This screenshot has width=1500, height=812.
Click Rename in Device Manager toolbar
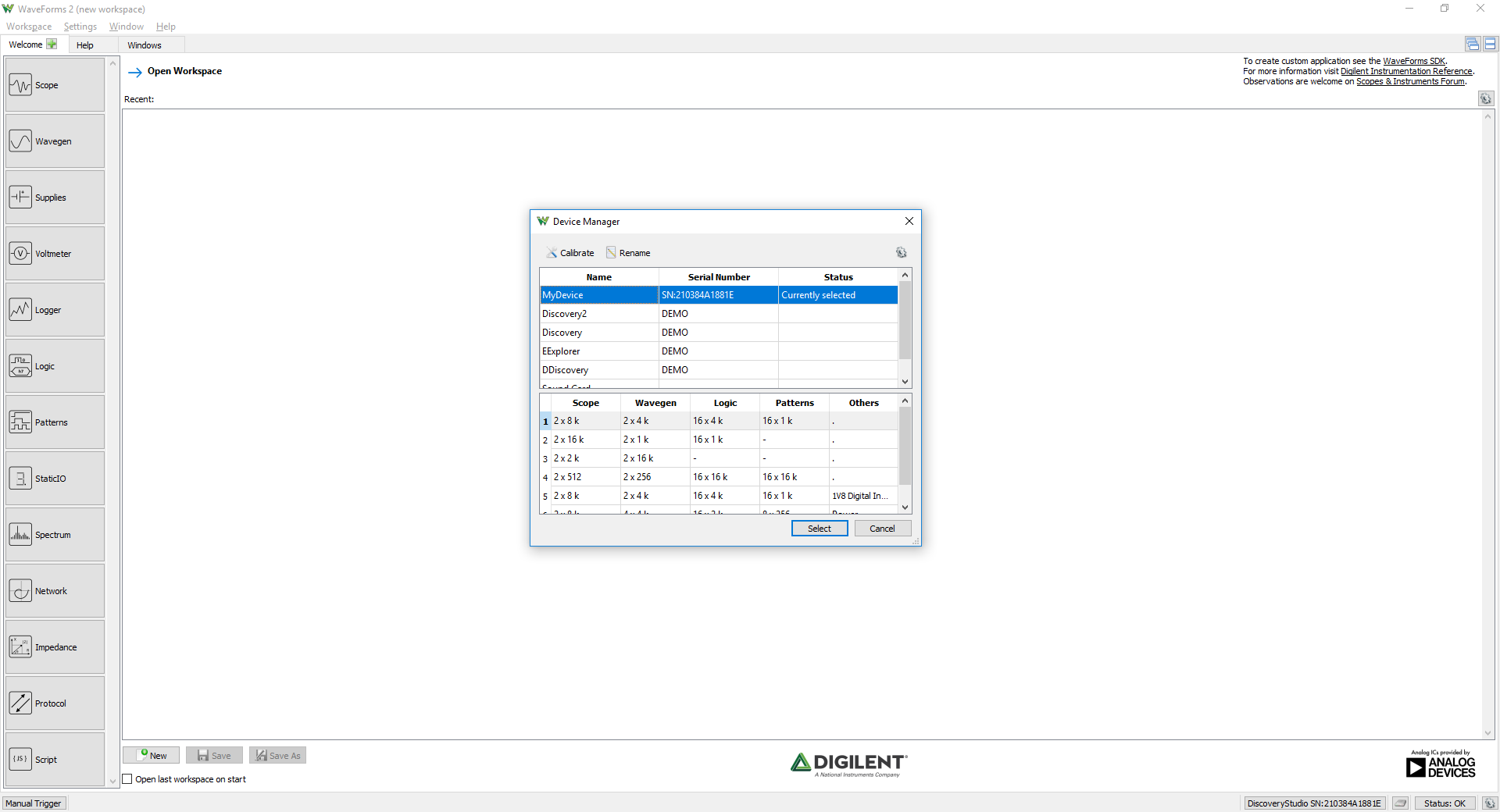tap(628, 253)
